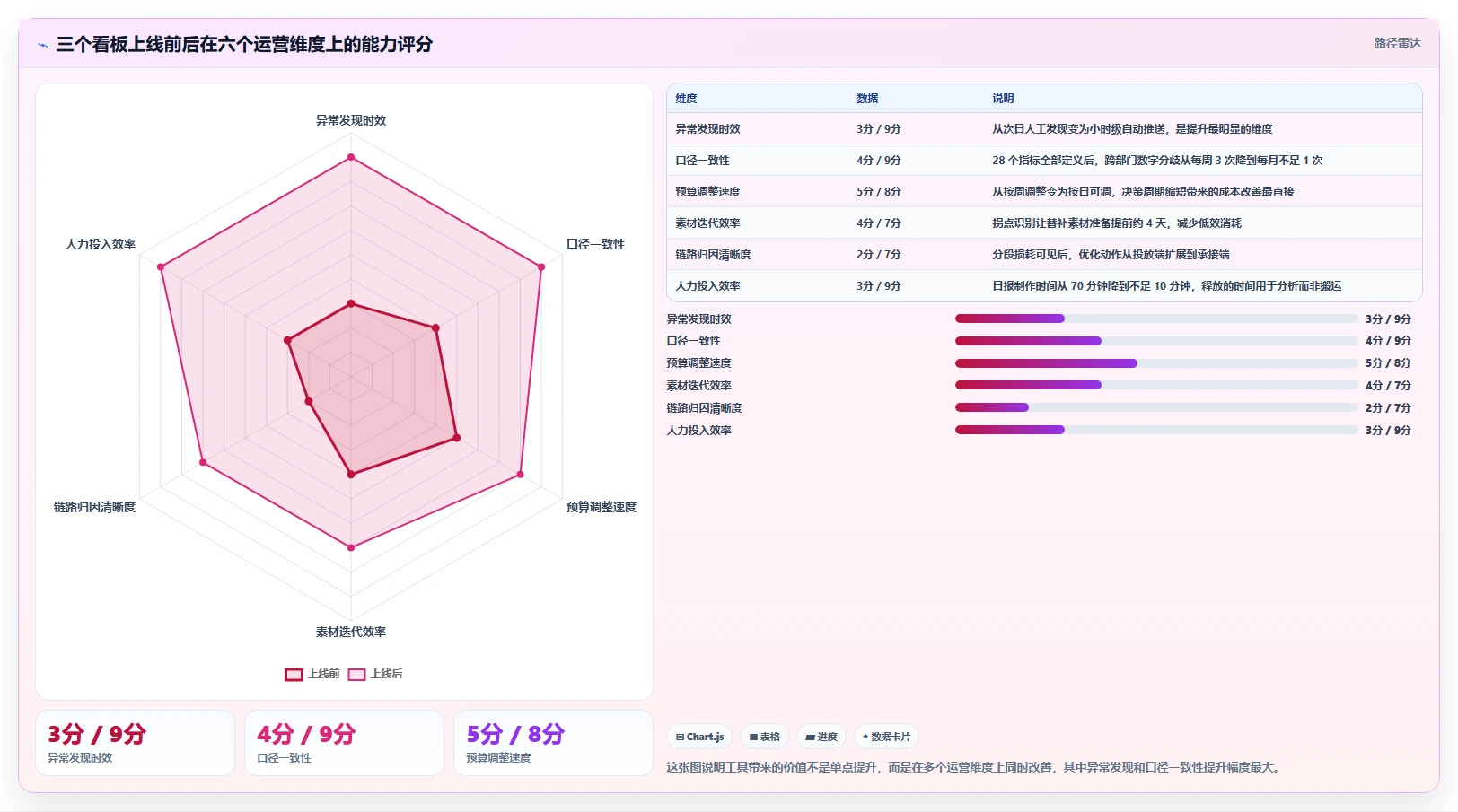The image size is (1458, 812).
Task: Open the 4分 / 9分 口径一致性 card
Action: click(344, 743)
